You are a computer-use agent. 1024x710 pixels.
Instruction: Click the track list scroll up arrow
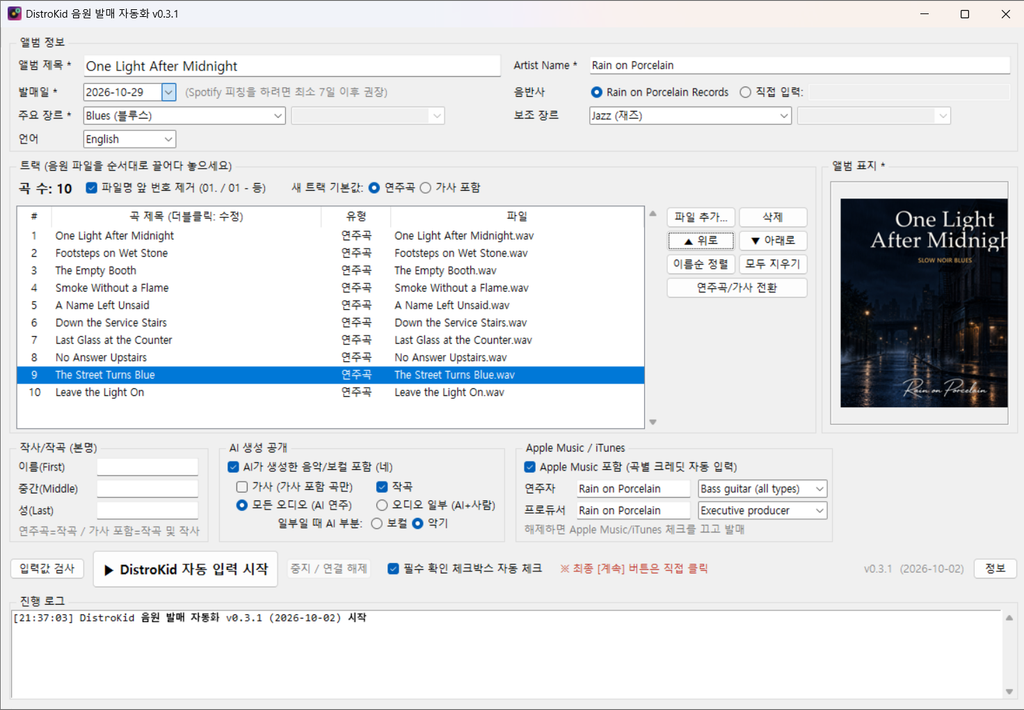pos(652,214)
